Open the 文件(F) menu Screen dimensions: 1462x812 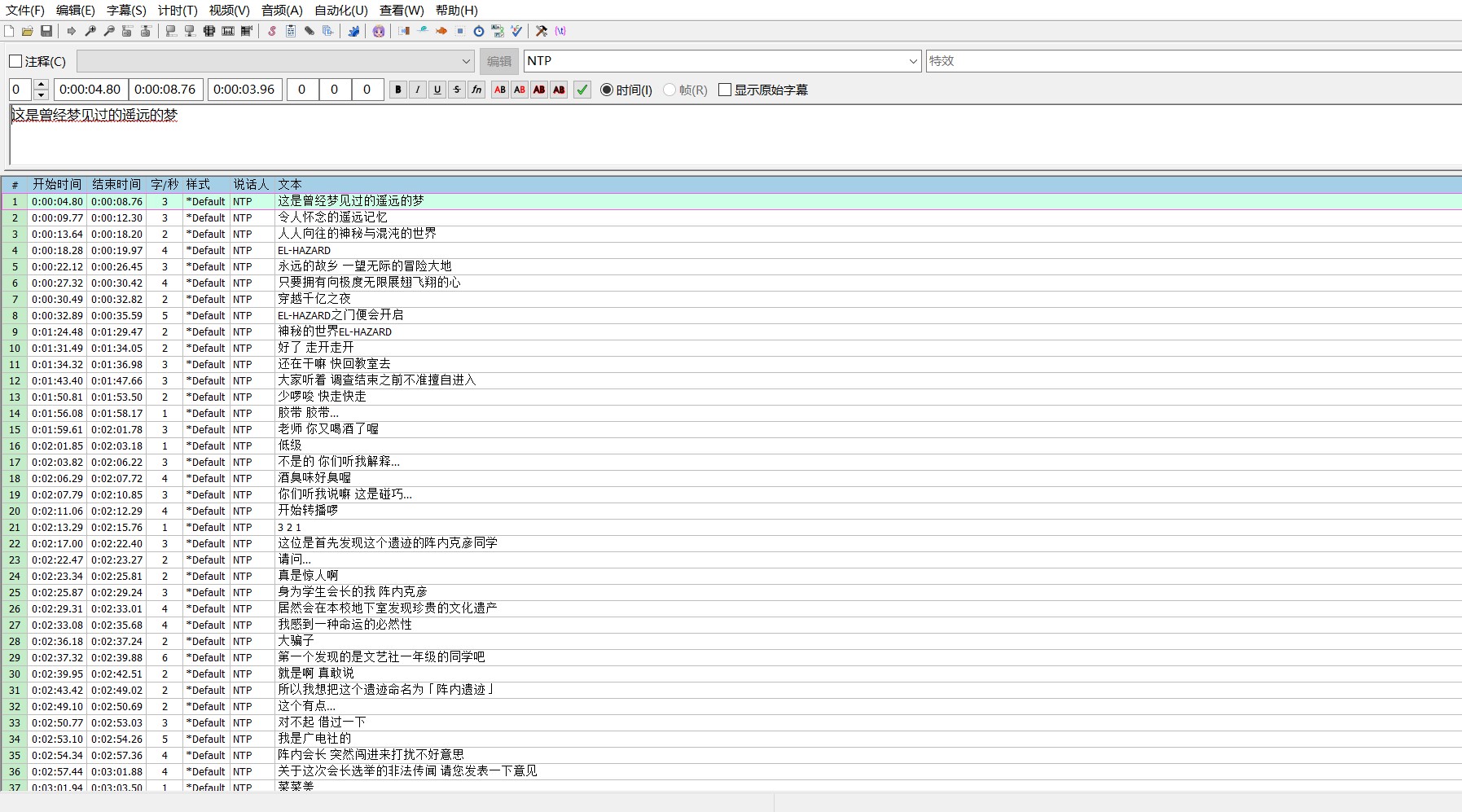click(x=25, y=11)
